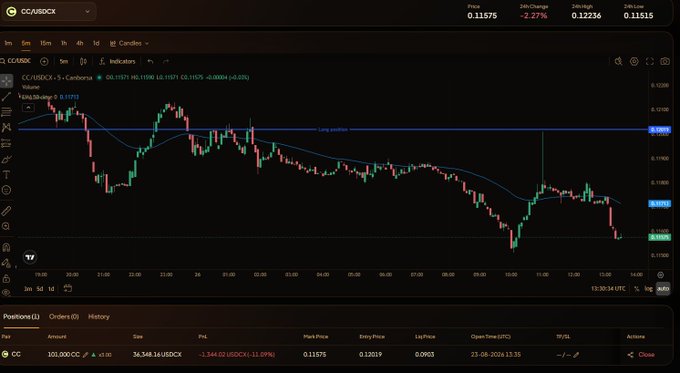Open time axis settings icon near 14:00
This screenshot has width=680, height=373.
pyautogui.click(x=660, y=275)
